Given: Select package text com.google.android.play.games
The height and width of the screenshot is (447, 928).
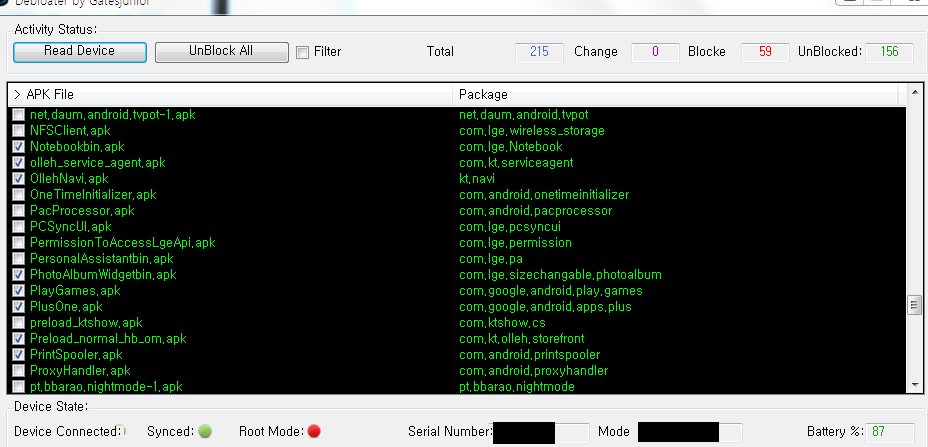Looking at the screenshot, I should tap(551, 290).
